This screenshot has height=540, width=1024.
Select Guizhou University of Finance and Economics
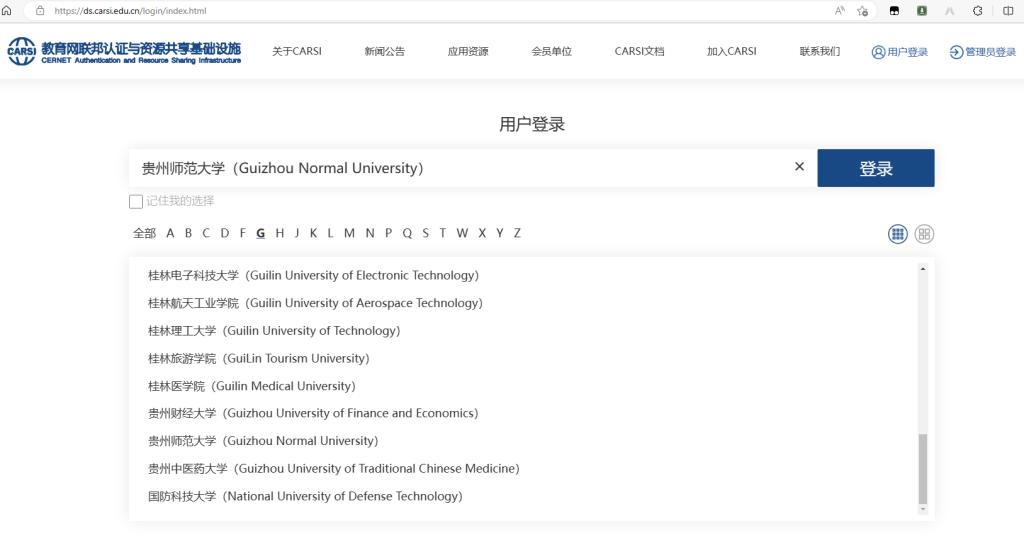313,413
